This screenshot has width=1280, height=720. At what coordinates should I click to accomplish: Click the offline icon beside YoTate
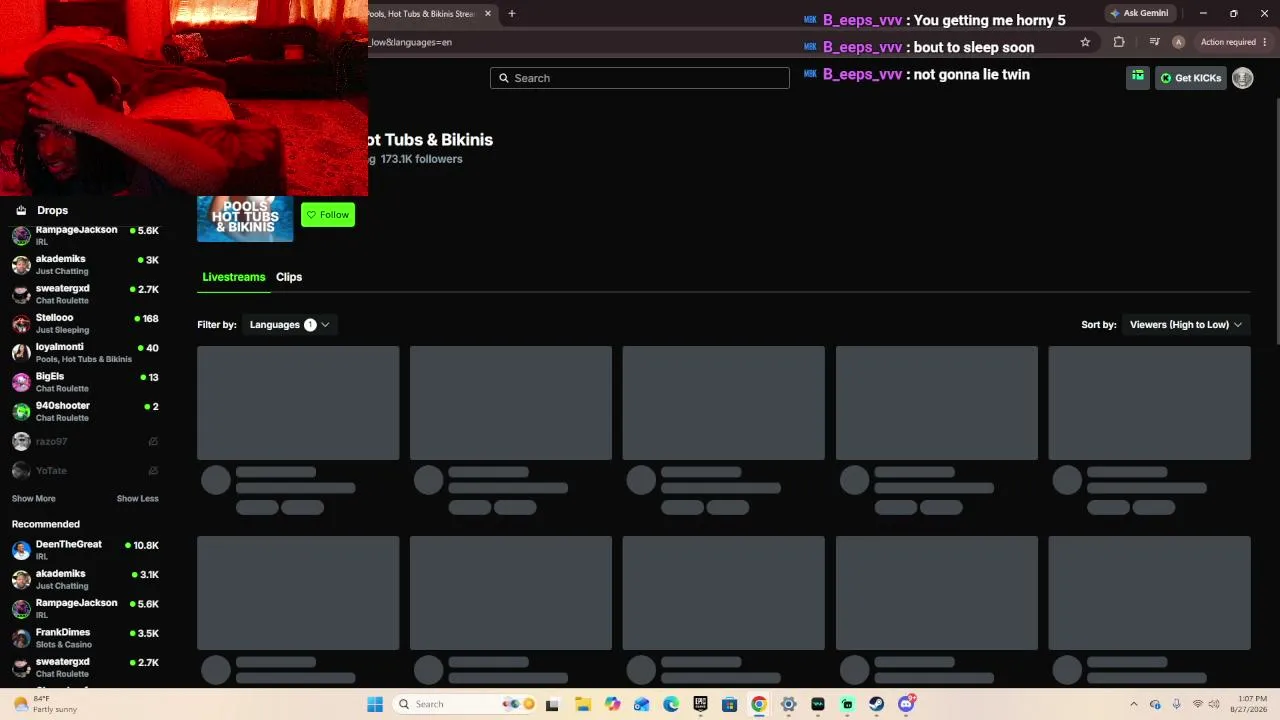point(153,470)
